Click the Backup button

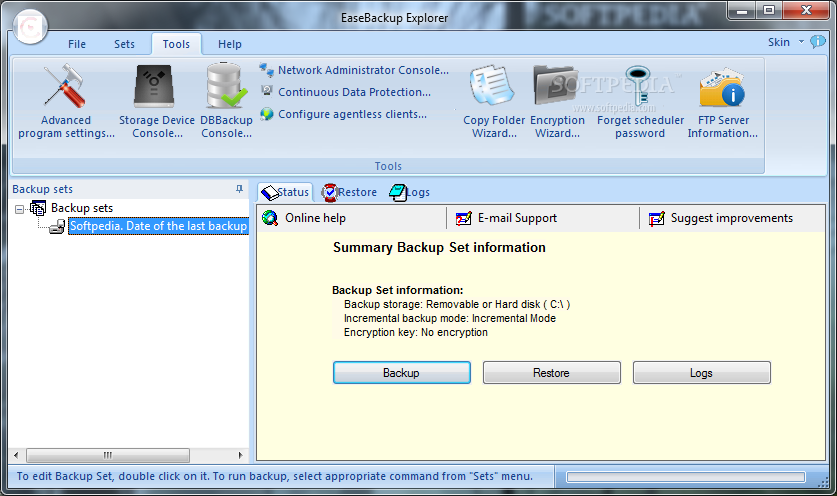coord(401,373)
